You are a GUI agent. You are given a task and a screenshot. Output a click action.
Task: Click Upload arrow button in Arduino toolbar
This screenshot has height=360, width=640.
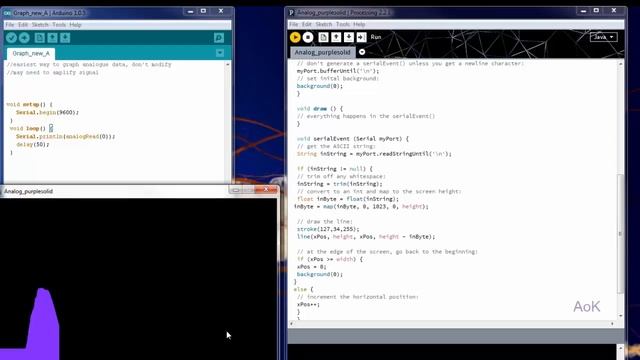coord(24,38)
